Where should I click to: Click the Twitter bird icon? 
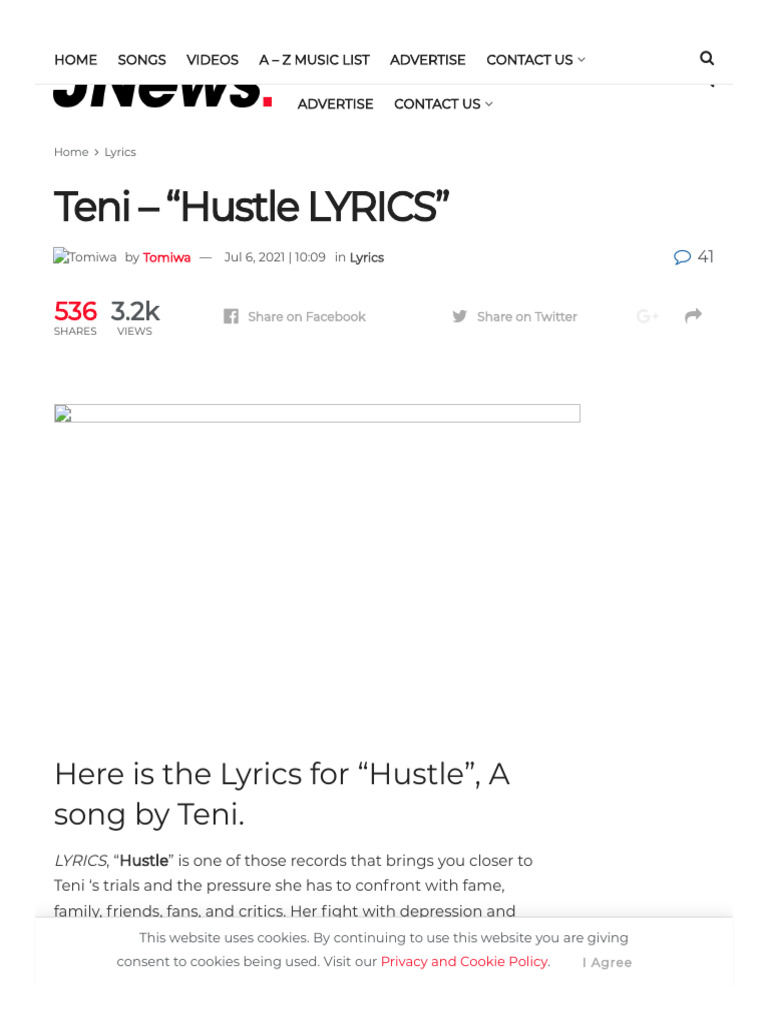(460, 317)
